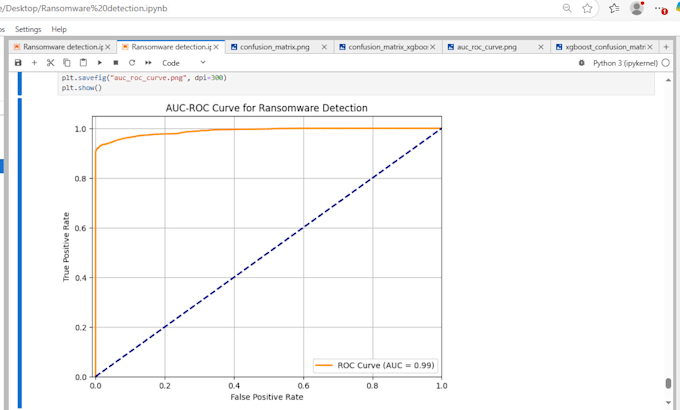The height and width of the screenshot is (410, 680).
Task: Close the xgboost_confusion_matrix tab
Action: [x=650, y=47]
